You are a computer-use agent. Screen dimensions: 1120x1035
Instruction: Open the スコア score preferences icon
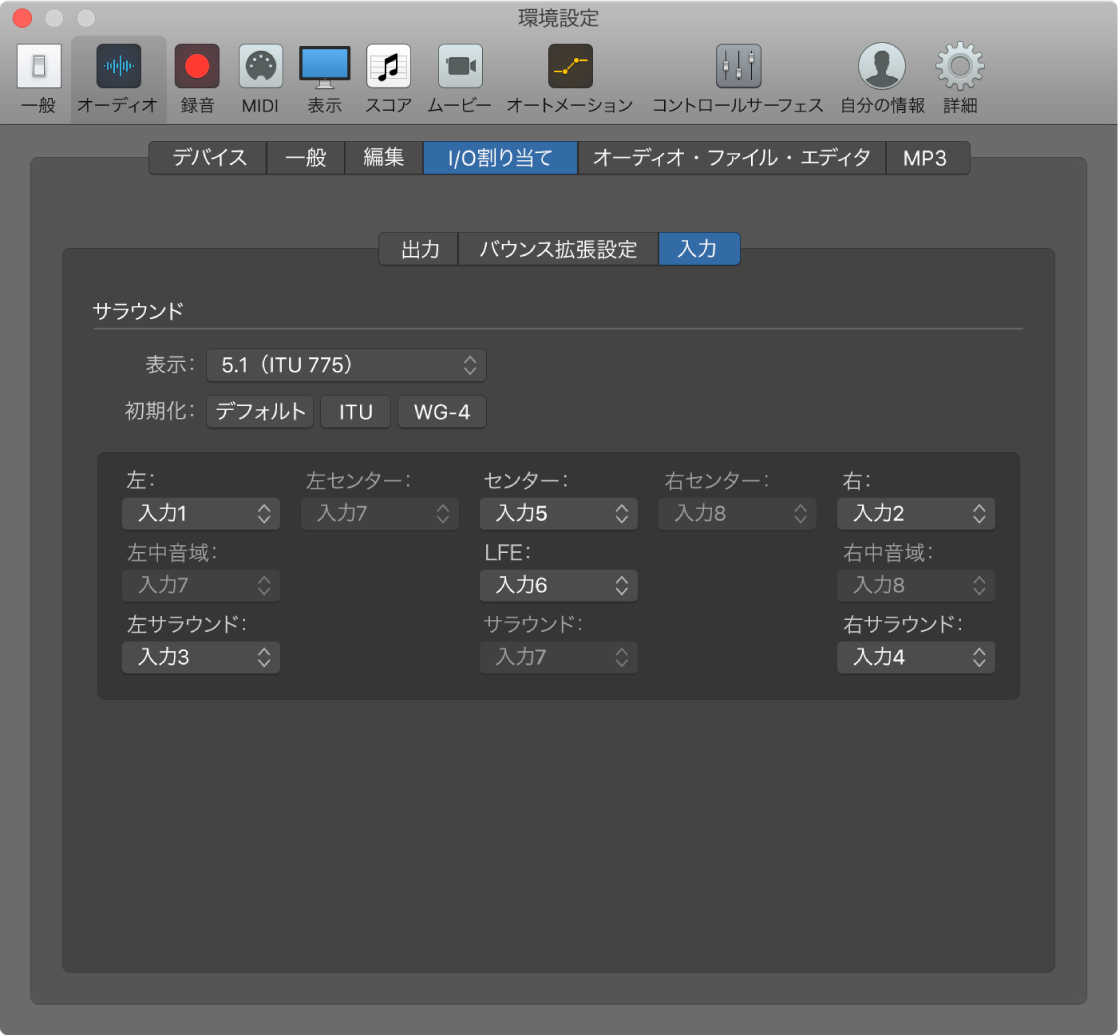click(388, 67)
